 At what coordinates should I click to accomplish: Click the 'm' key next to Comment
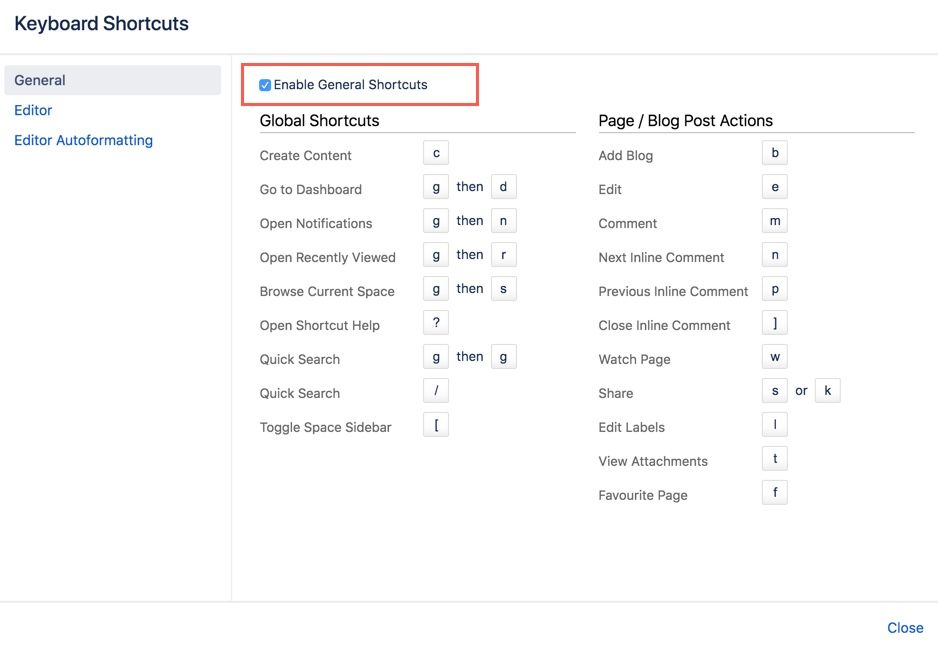pos(775,221)
